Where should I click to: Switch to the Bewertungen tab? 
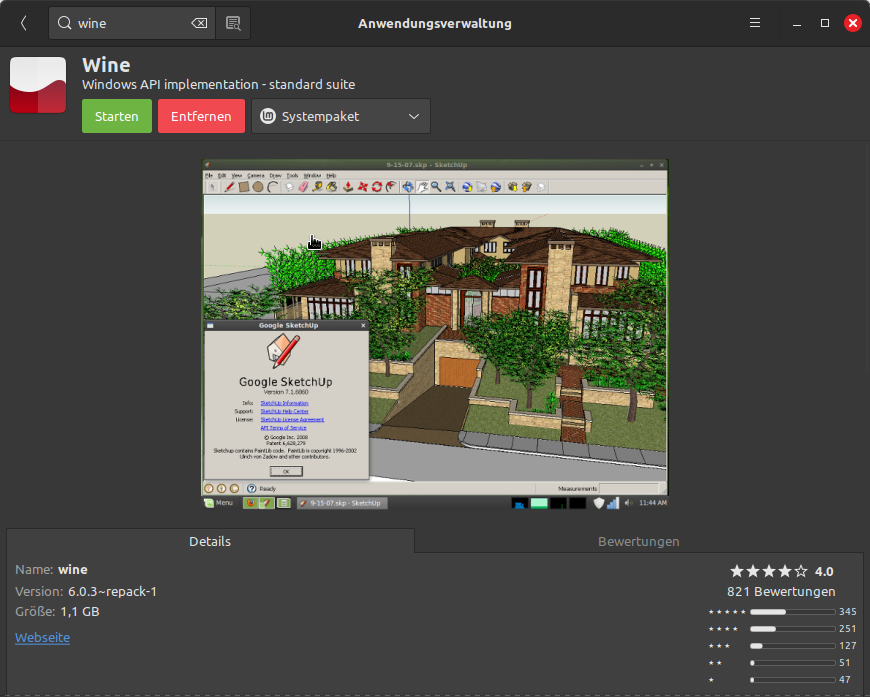coord(639,541)
